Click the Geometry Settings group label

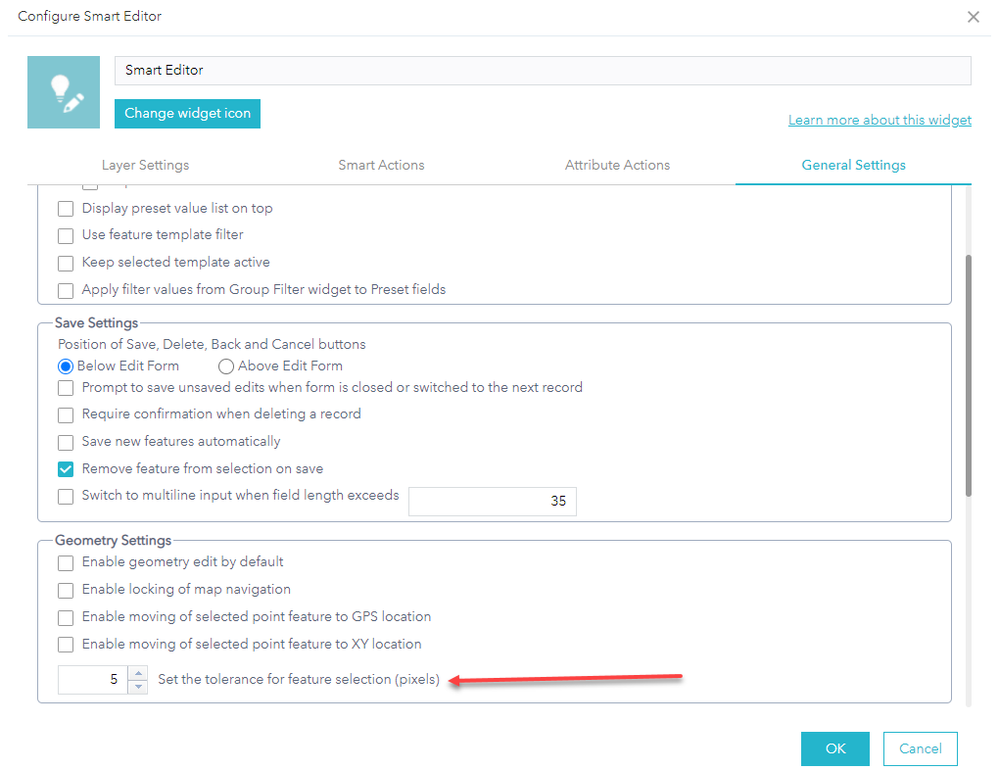click(113, 540)
